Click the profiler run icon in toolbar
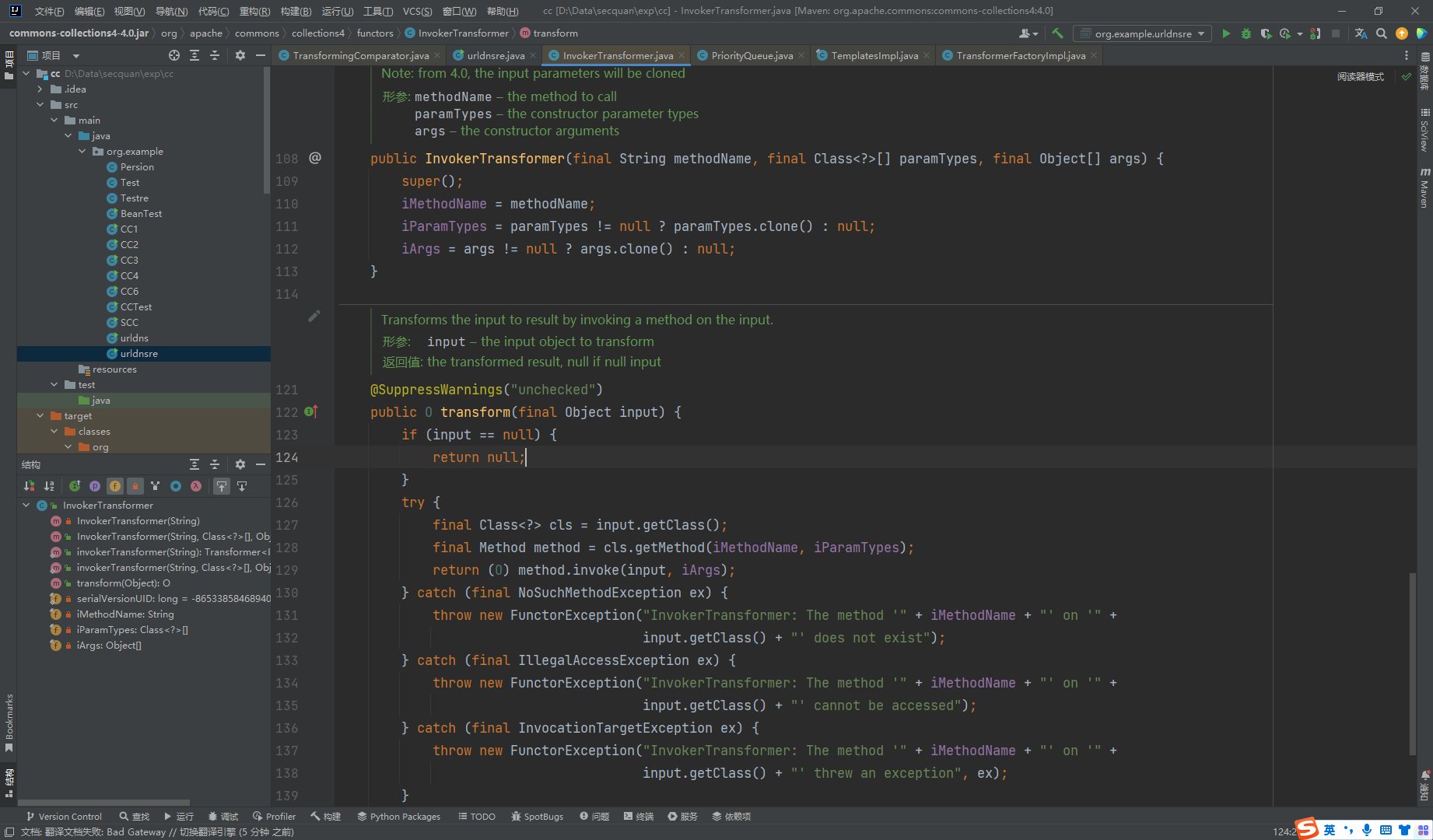Viewport: 1433px width, 840px height. tap(1285, 33)
